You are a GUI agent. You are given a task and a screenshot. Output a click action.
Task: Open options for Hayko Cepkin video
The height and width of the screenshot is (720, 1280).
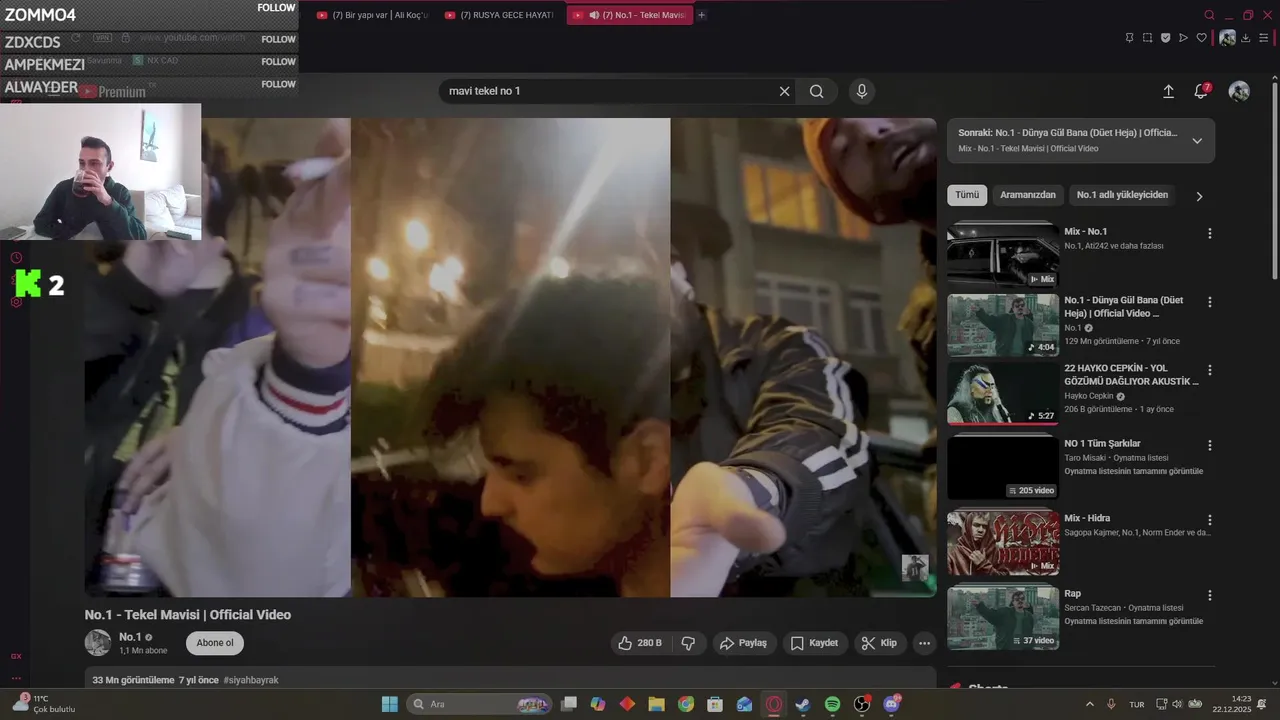(1209, 370)
